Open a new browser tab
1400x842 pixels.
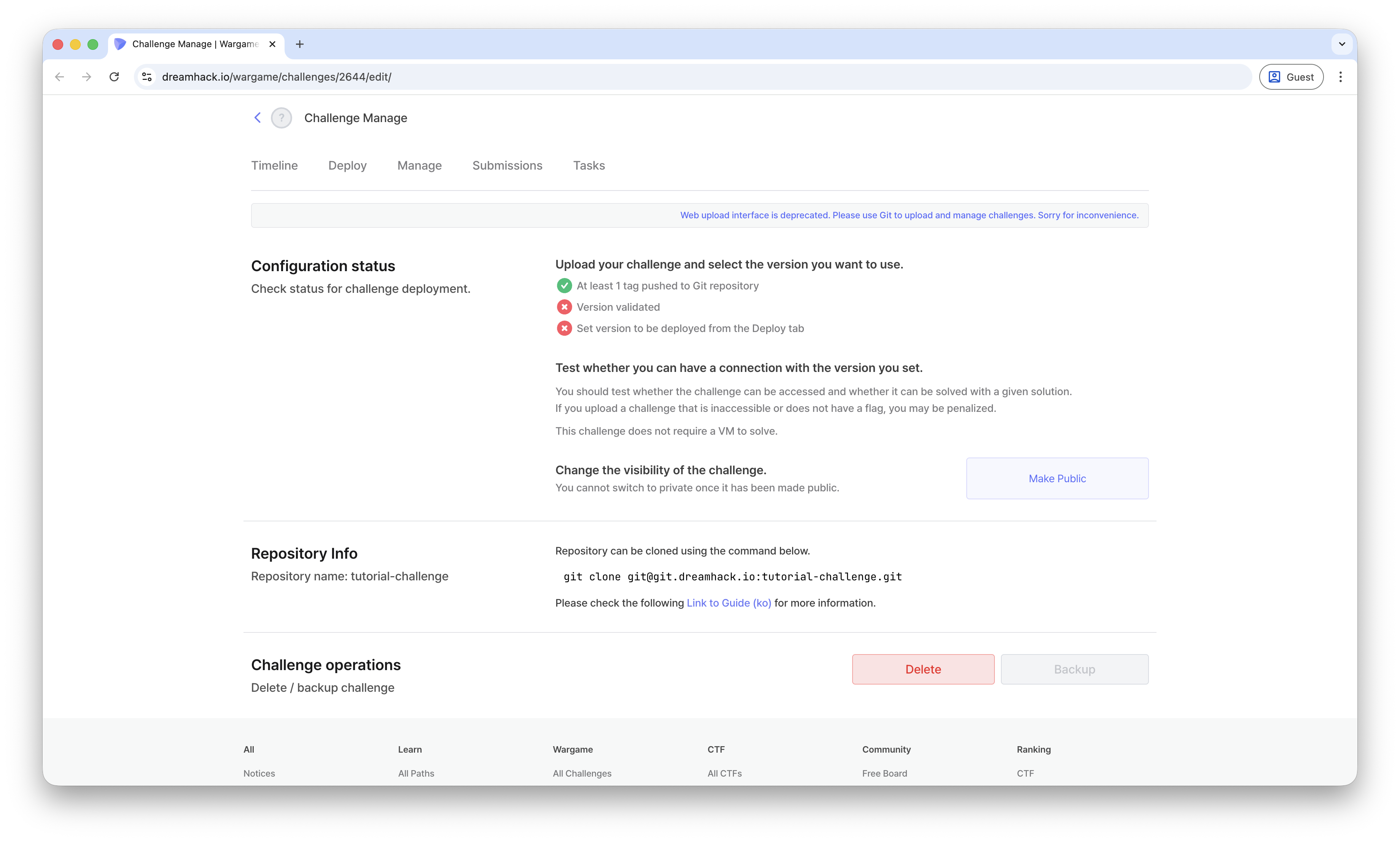coord(300,44)
